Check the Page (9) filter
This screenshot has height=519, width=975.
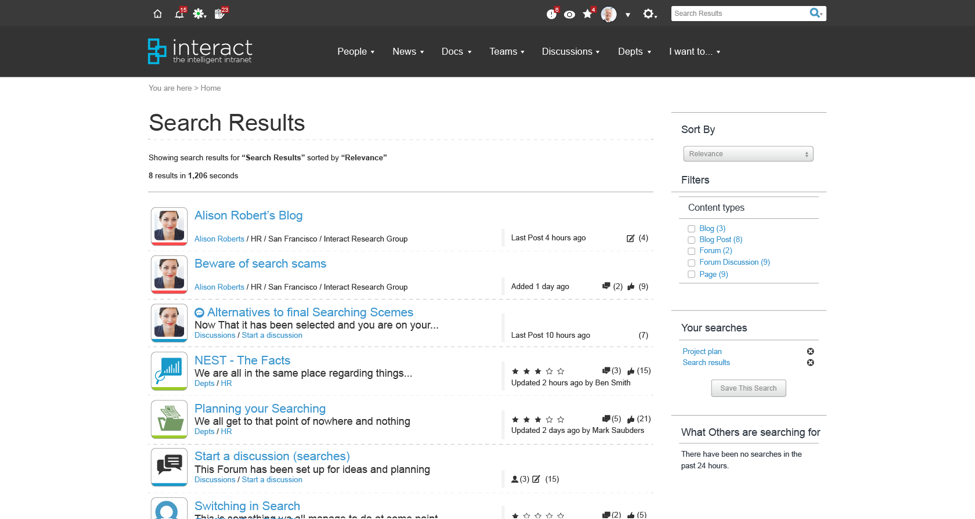(x=691, y=274)
